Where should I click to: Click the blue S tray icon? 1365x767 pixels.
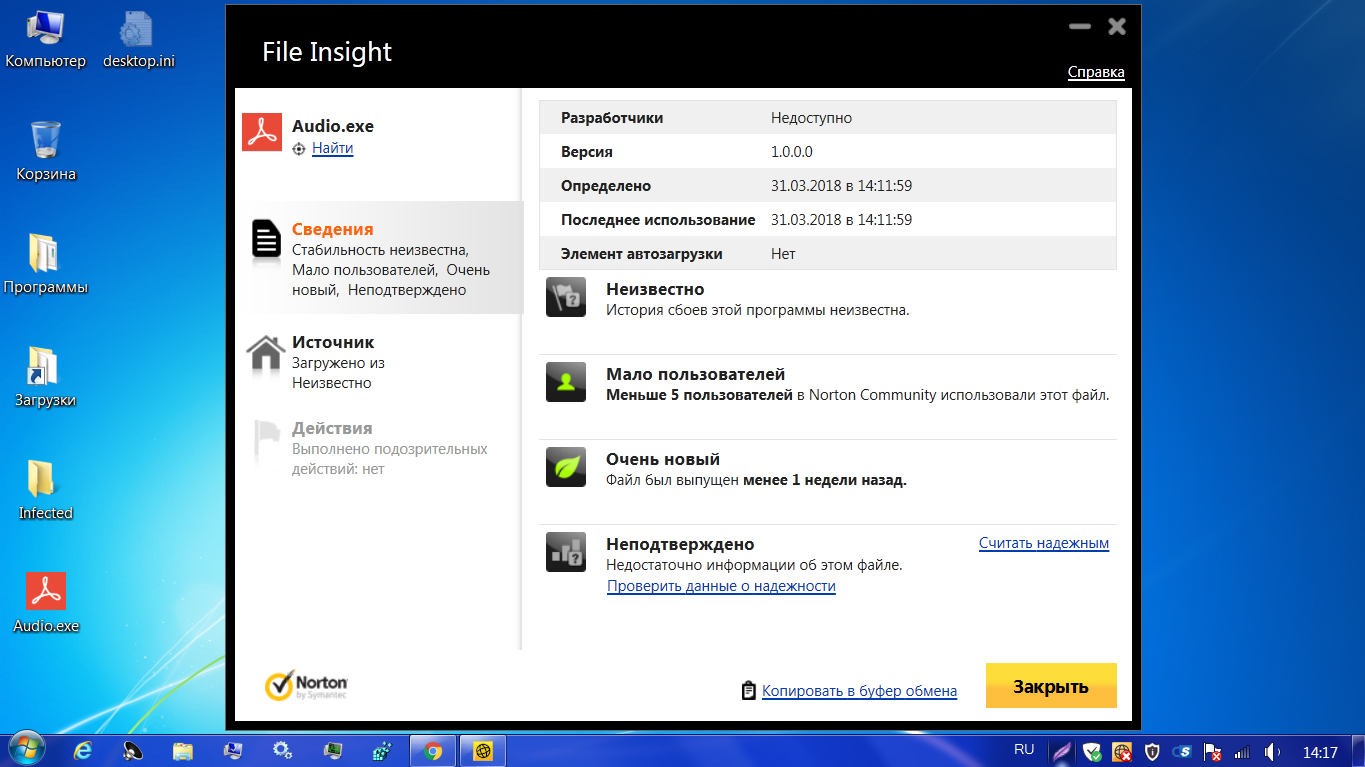point(1183,751)
